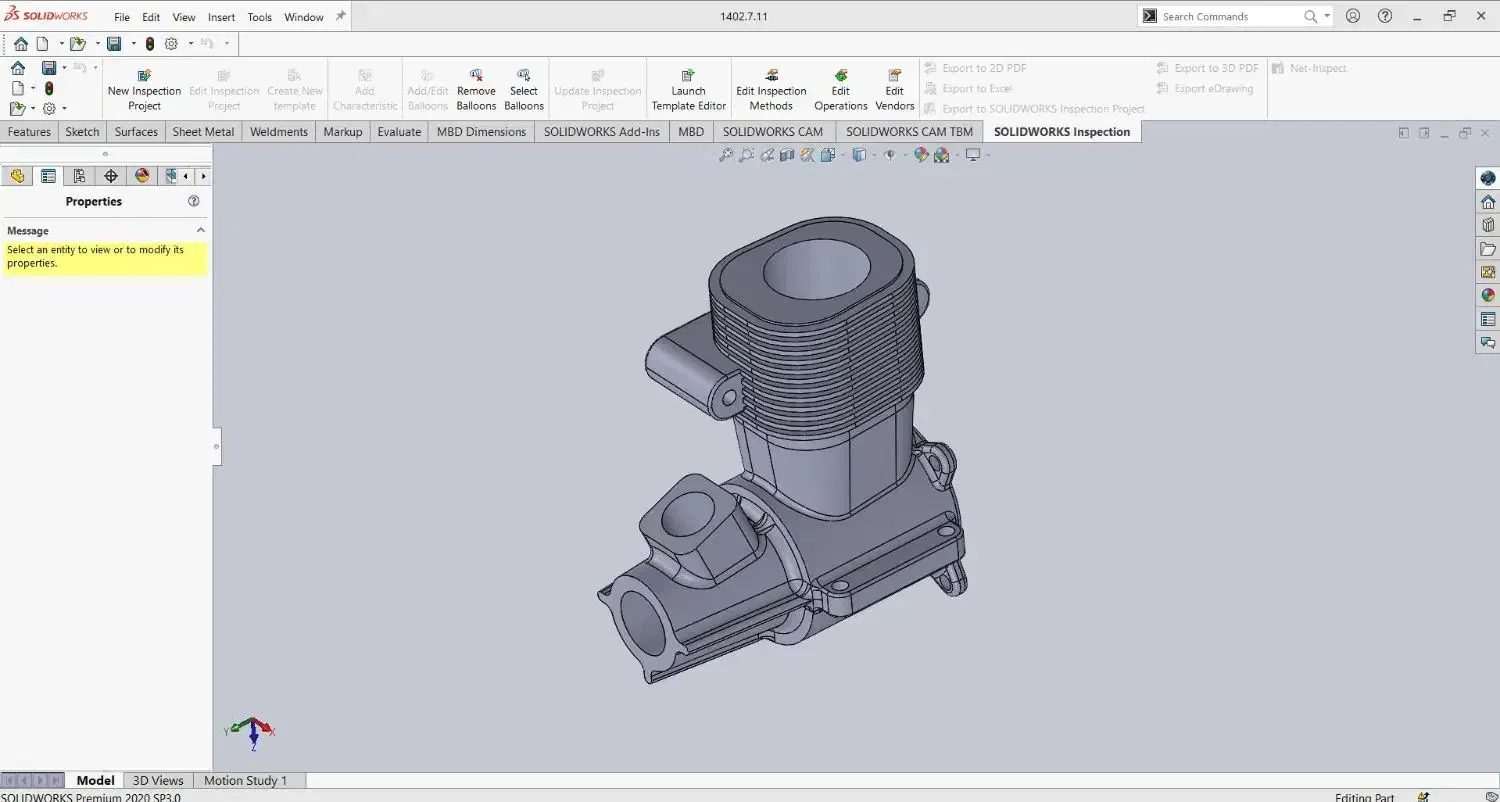Collapse the left panel using edge handle
1500x802 pixels.
click(x=216, y=447)
